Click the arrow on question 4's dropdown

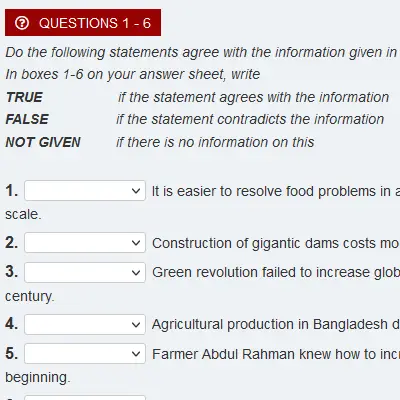(x=136, y=324)
